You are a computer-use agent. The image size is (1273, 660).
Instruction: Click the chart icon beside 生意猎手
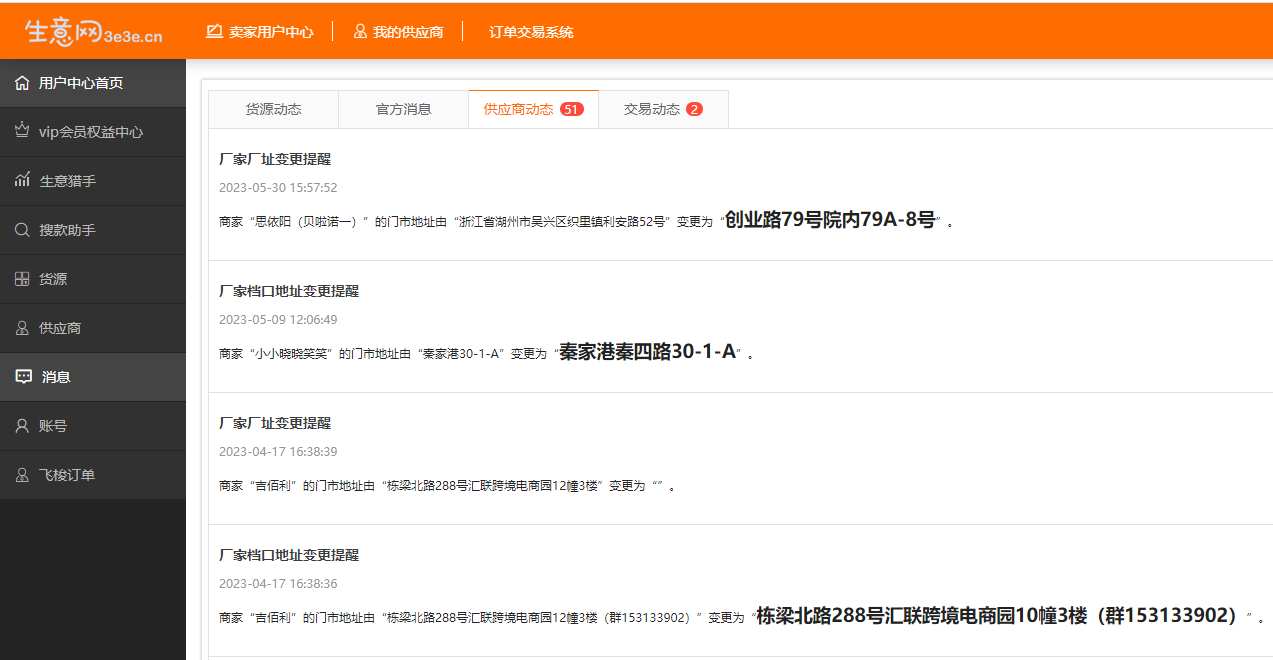tap(22, 180)
